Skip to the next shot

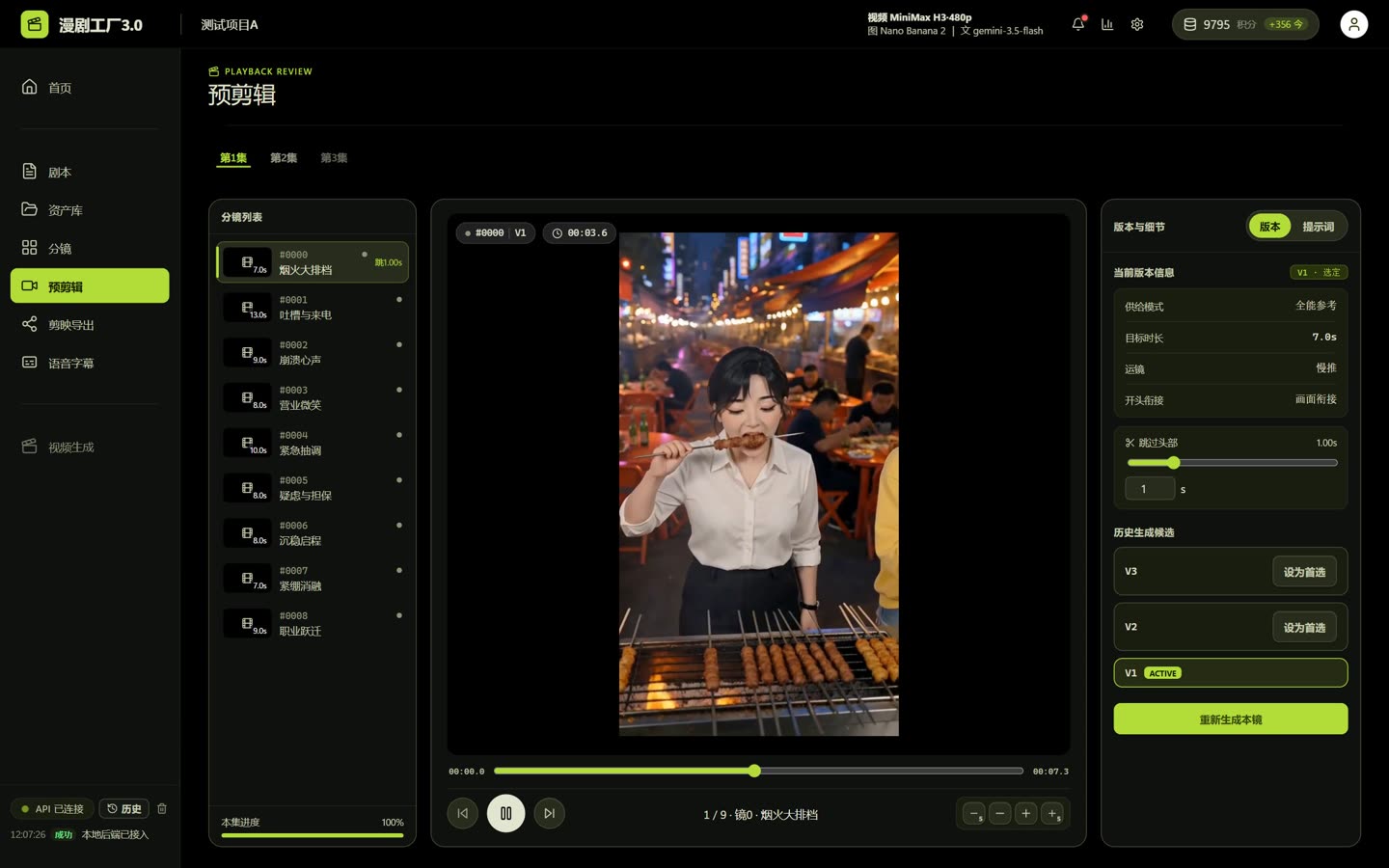pyautogui.click(x=549, y=813)
